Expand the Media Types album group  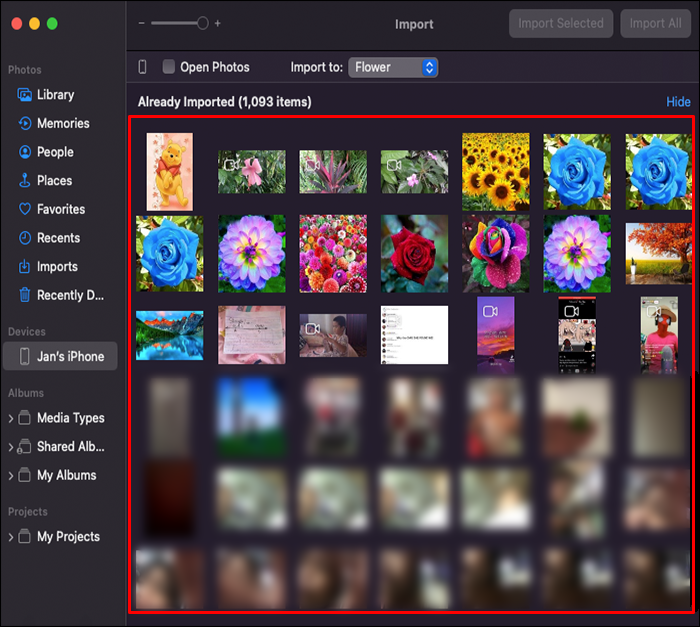(11, 418)
